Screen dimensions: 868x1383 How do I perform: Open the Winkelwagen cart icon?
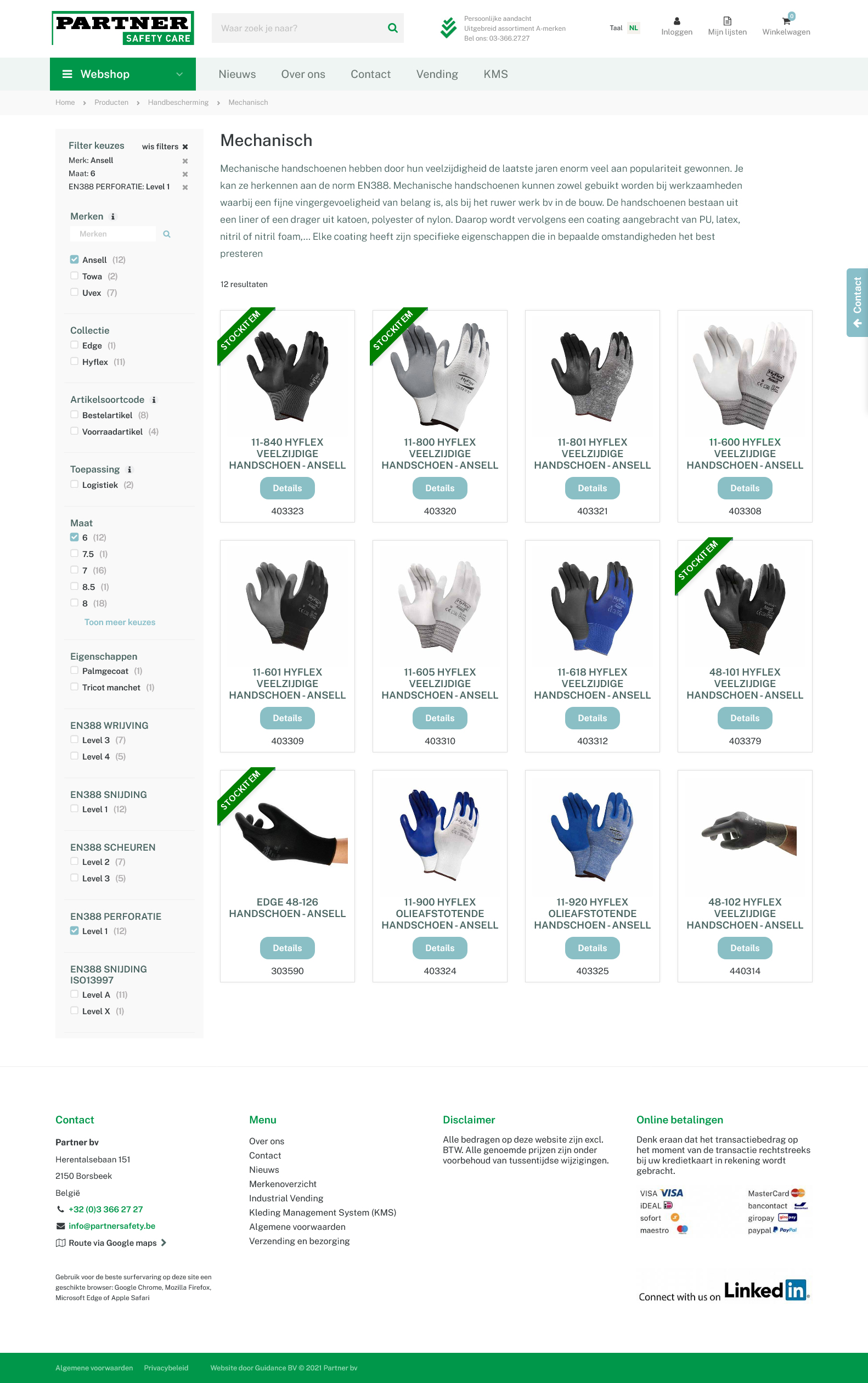[x=786, y=21]
